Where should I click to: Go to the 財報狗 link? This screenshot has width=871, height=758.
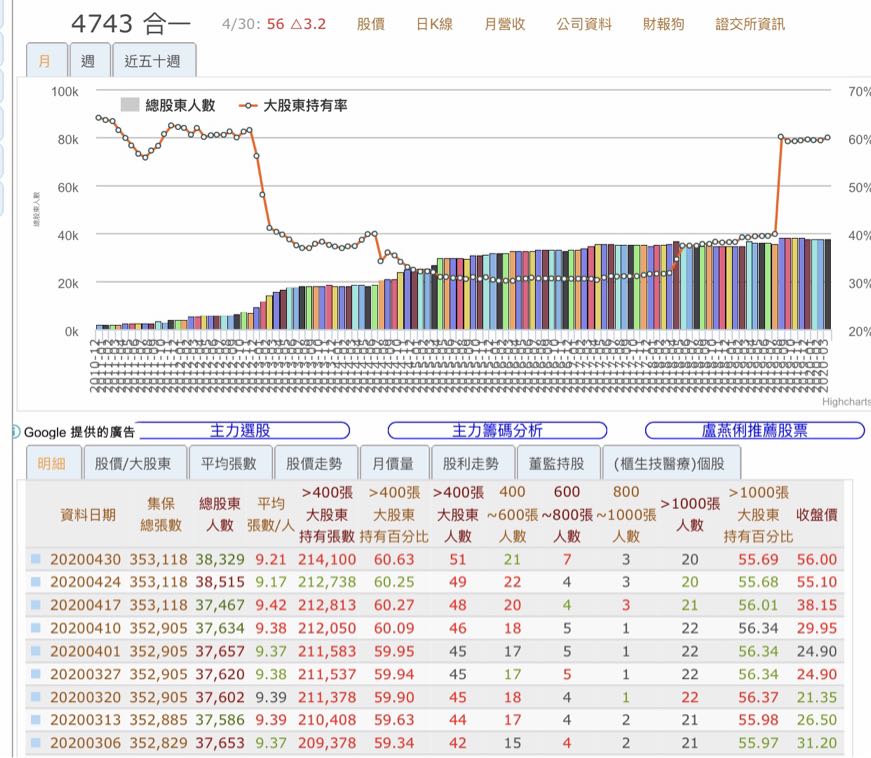click(663, 24)
